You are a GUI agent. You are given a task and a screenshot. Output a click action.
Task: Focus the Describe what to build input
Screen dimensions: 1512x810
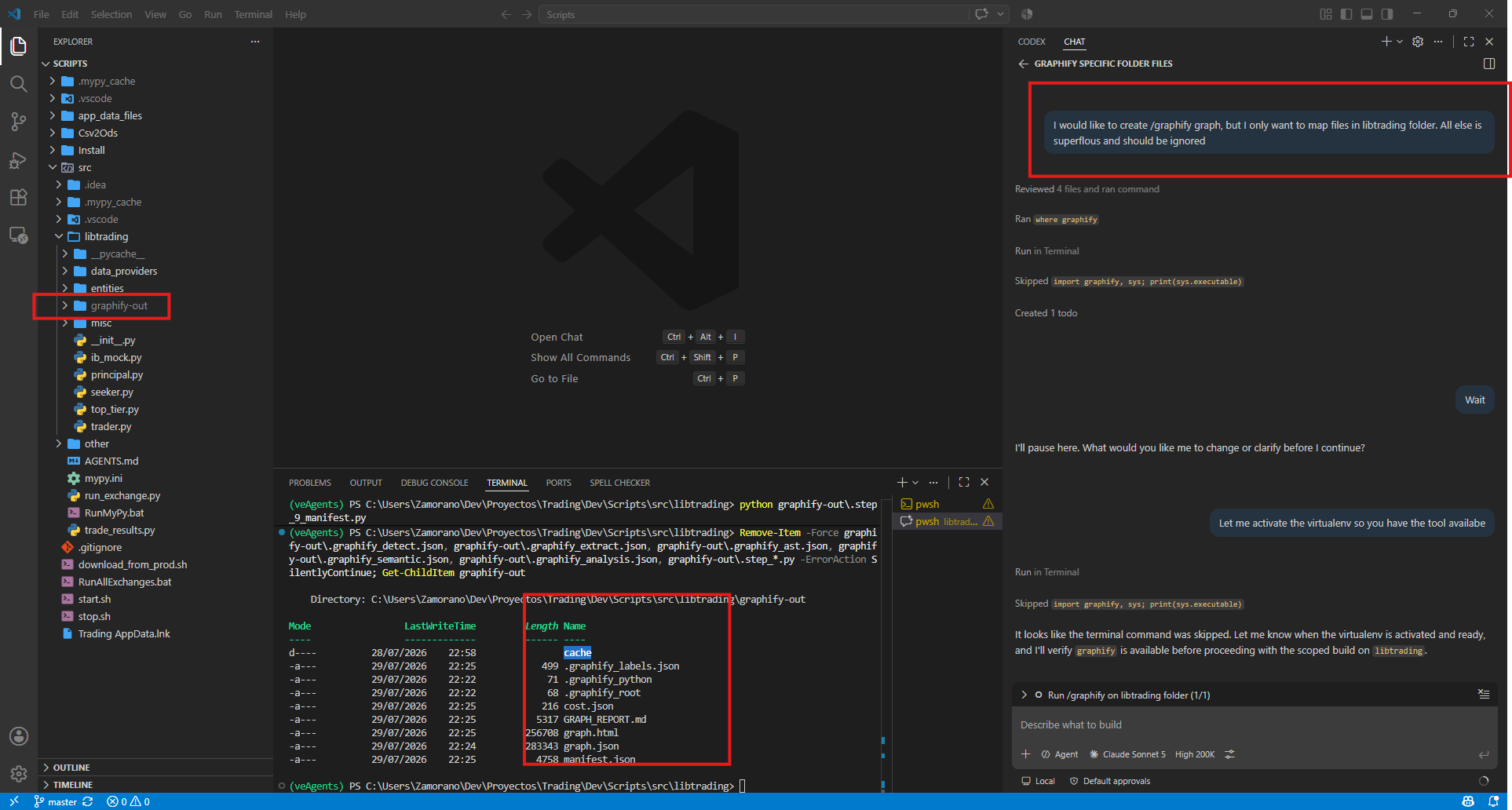(1255, 724)
